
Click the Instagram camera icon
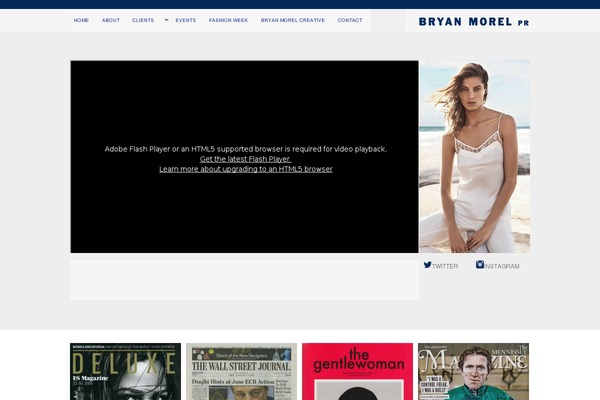coord(480,265)
